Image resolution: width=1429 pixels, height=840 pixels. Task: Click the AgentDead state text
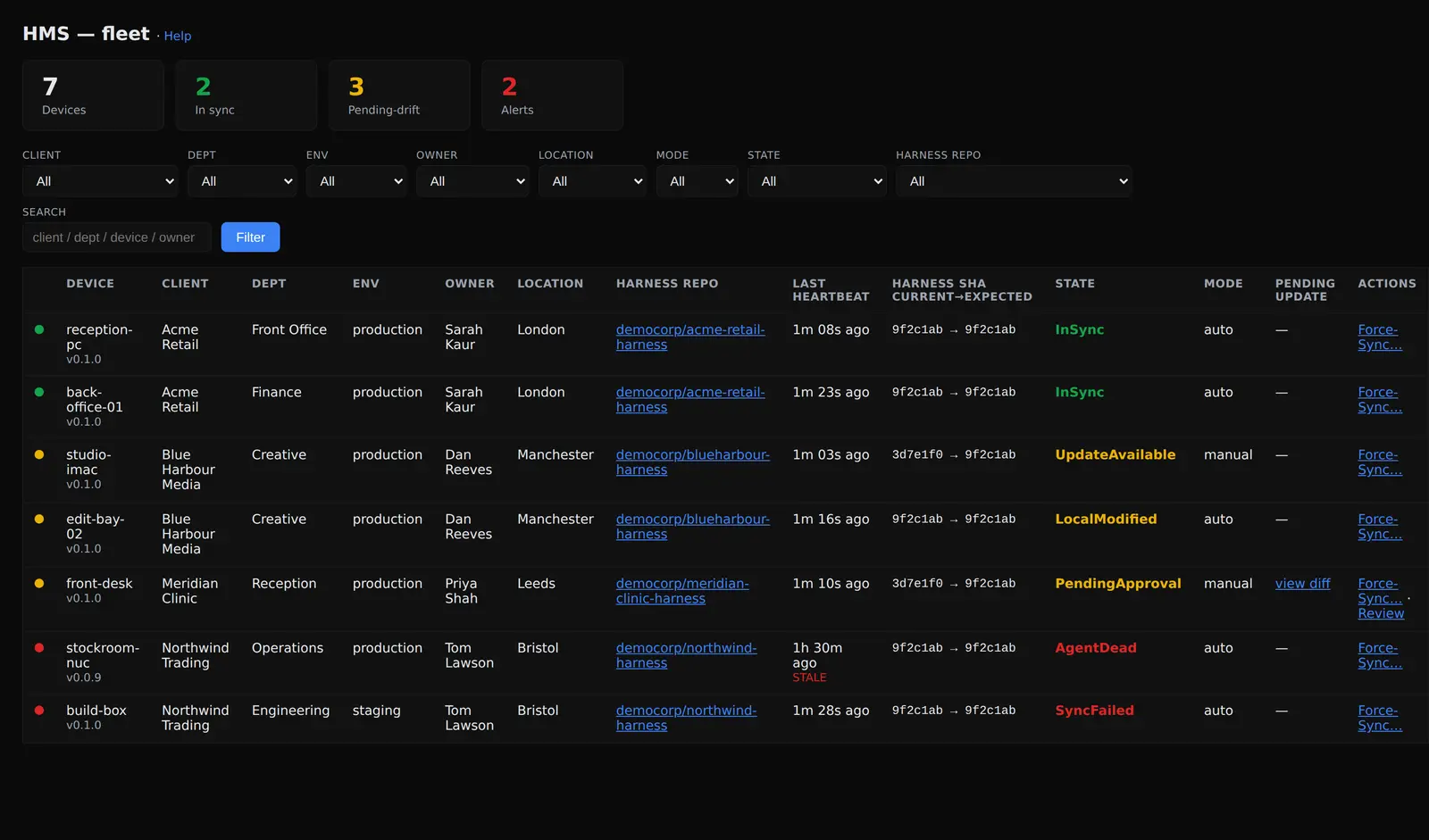tap(1096, 647)
